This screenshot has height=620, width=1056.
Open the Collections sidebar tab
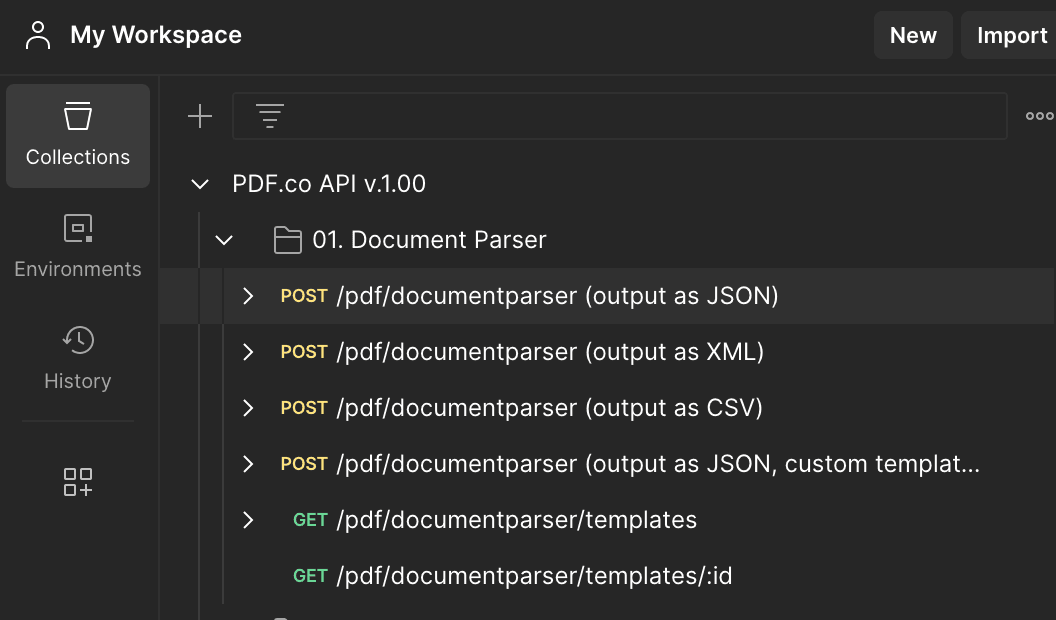click(78, 136)
